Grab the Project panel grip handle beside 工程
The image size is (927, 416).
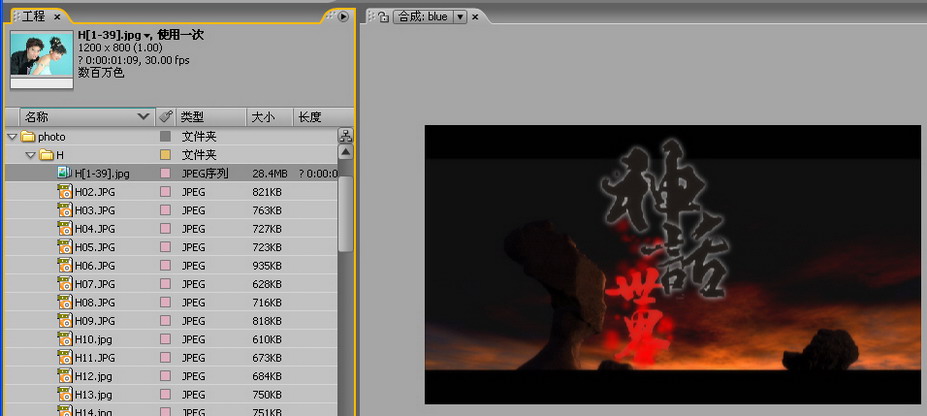point(17,17)
